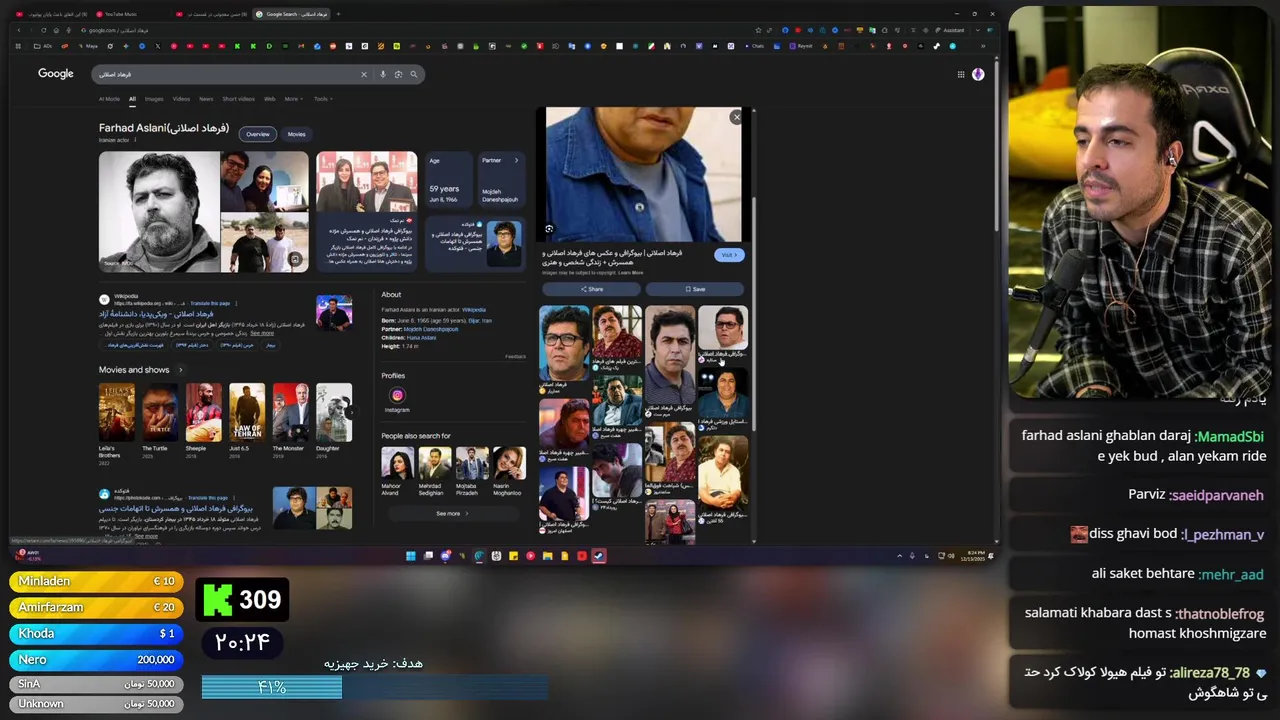Show next movies in carousel arrow

click(350, 412)
